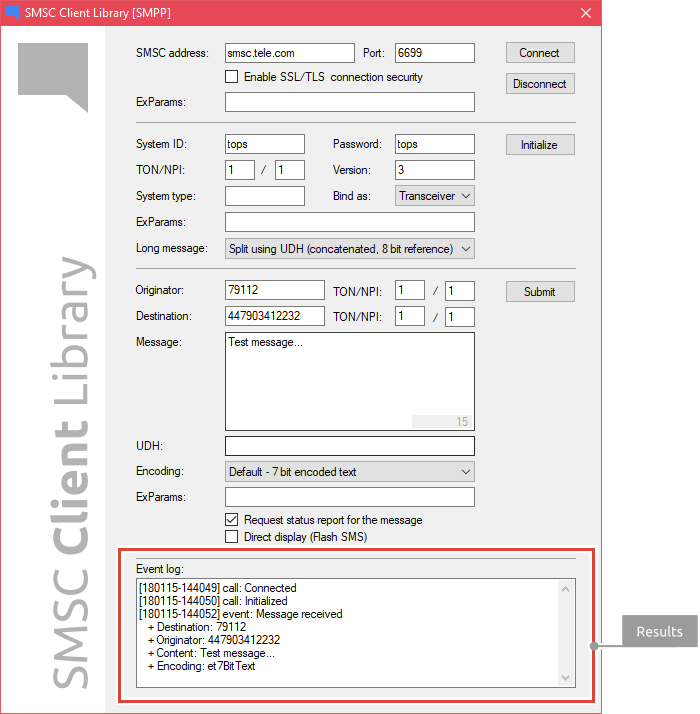Click the System ID text field

[x=265, y=144]
